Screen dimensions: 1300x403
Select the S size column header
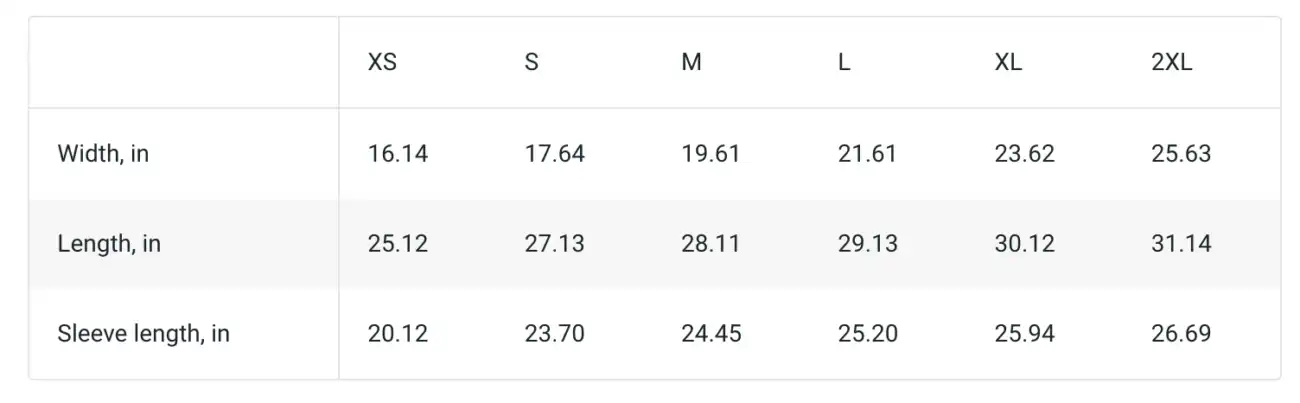[531, 62]
